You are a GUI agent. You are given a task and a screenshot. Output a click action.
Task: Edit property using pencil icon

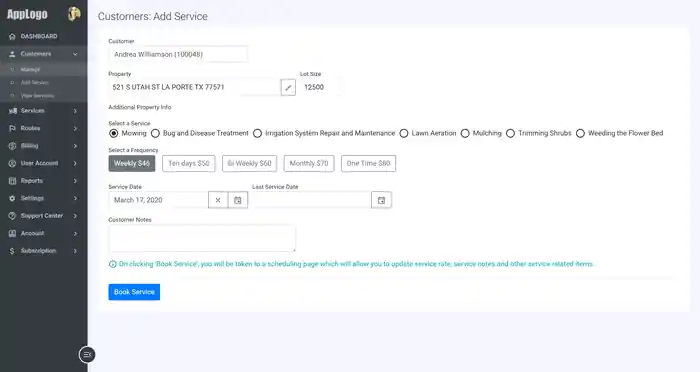tap(288, 88)
